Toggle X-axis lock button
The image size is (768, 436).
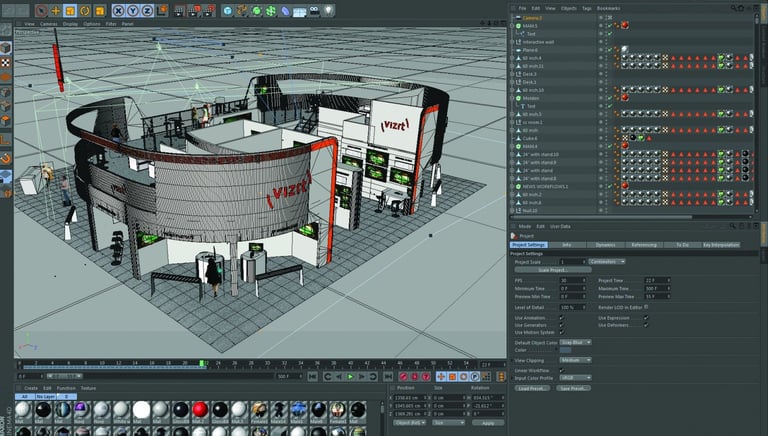tap(118, 10)
